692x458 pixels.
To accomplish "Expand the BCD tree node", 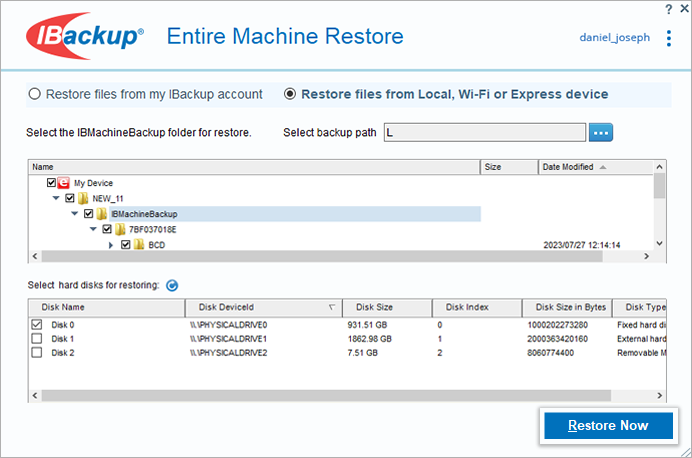I will pyautogui.click(x=111, y=245).
